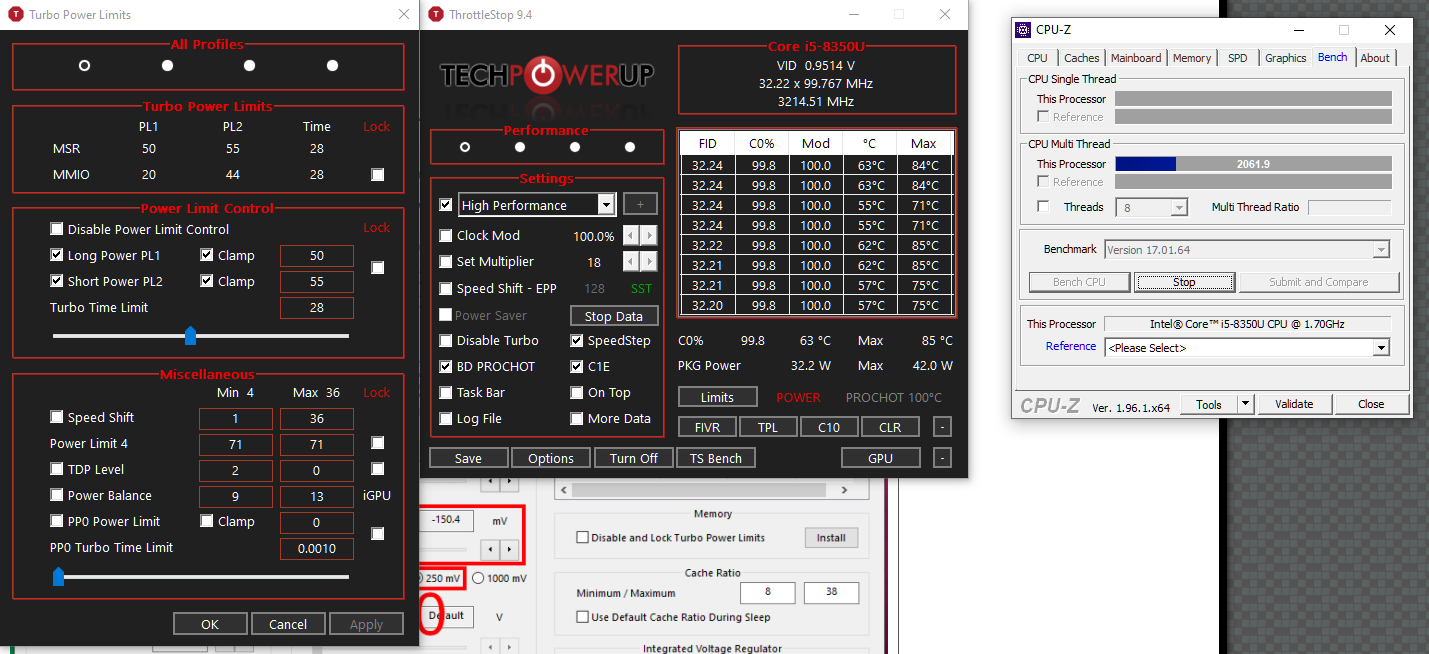1429x654 pixels.
Task: Switch to CPU-Z Memory tab
Action: pyautogui.click(x=1192, y=58)
